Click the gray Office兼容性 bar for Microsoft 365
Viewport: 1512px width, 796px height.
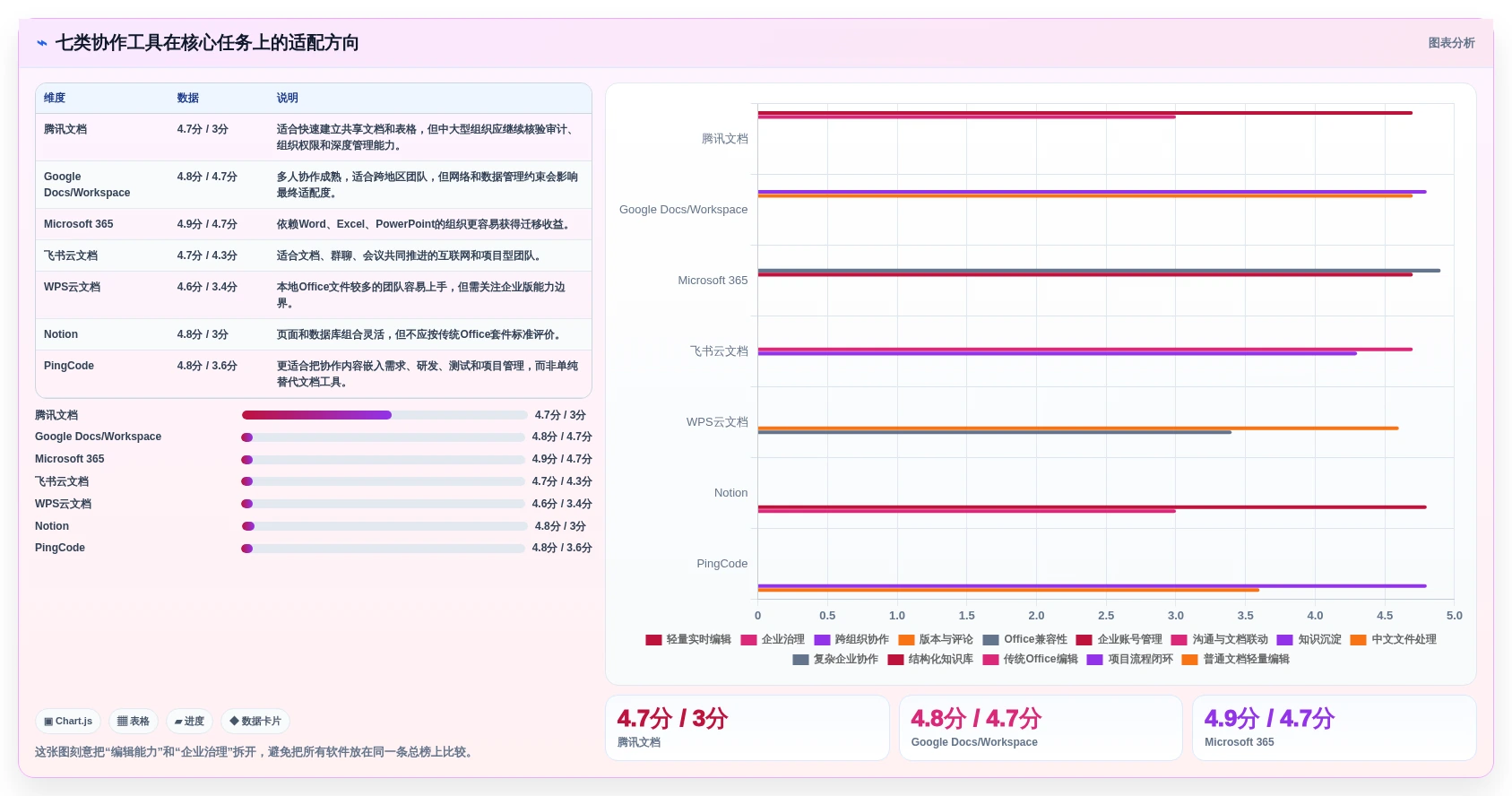(x=1099, y=271)
